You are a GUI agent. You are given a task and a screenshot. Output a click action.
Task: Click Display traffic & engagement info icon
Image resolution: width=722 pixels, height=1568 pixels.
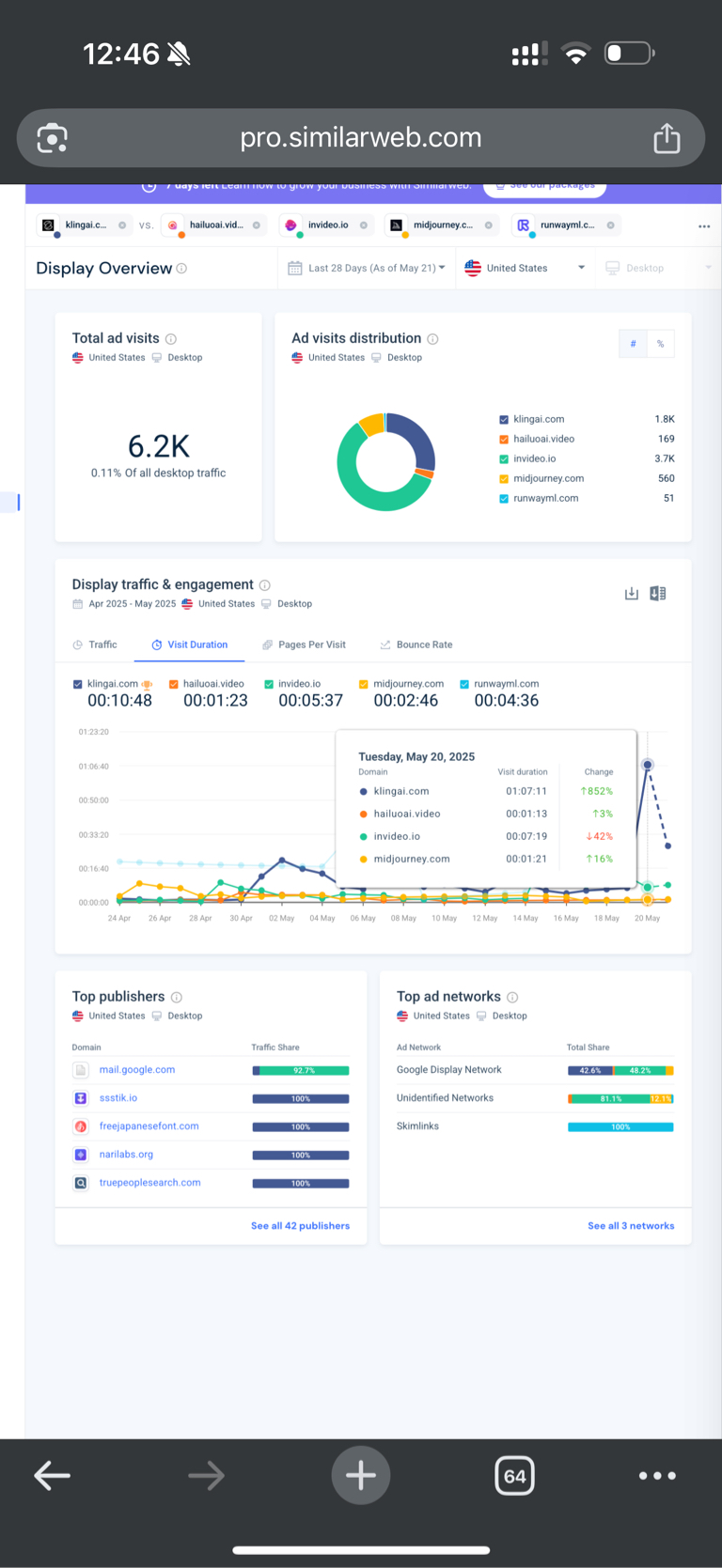coord(264,585)
